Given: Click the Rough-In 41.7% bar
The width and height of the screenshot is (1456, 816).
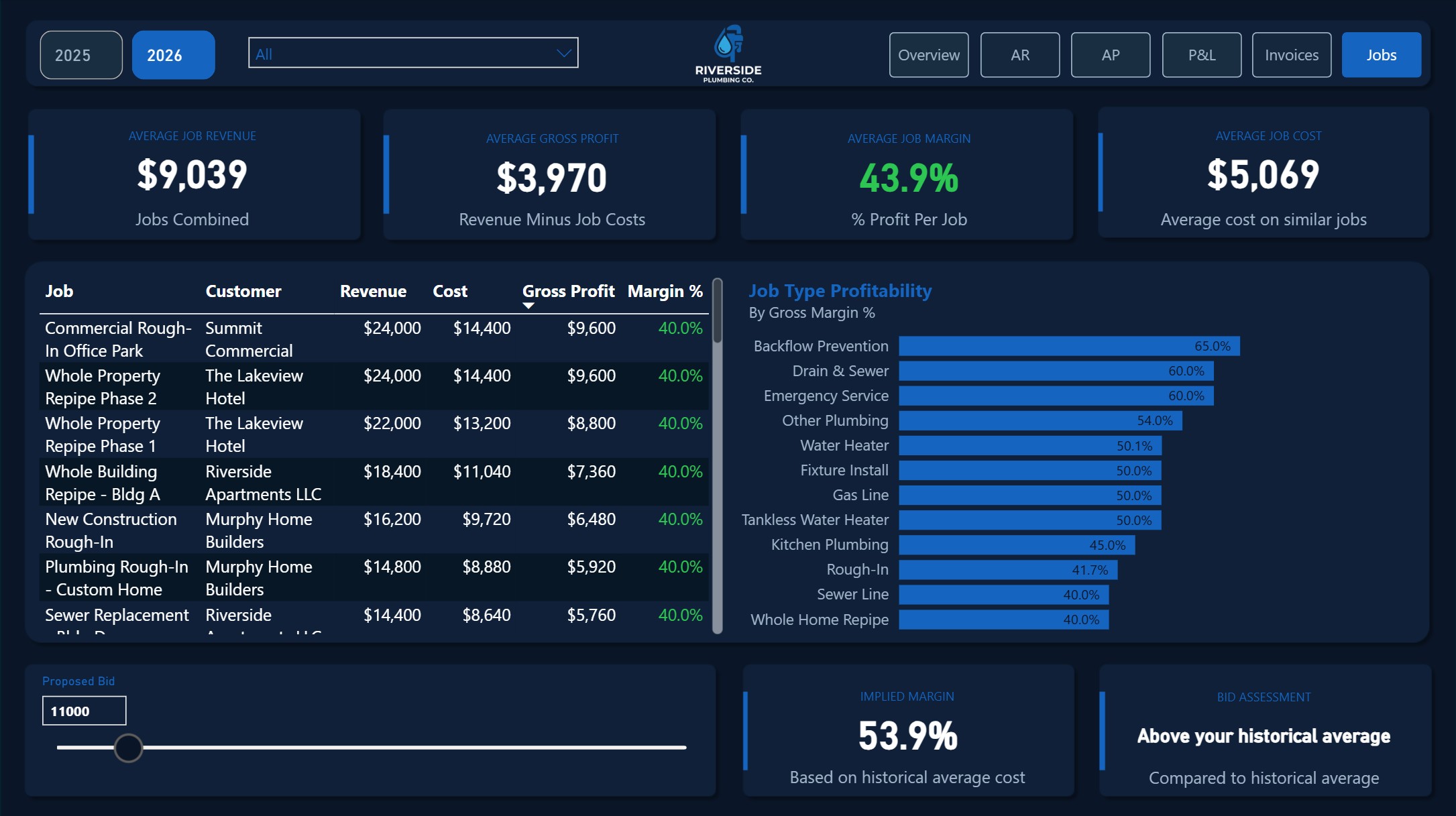Looking at the screenshot, I should tap(1008, 569).
